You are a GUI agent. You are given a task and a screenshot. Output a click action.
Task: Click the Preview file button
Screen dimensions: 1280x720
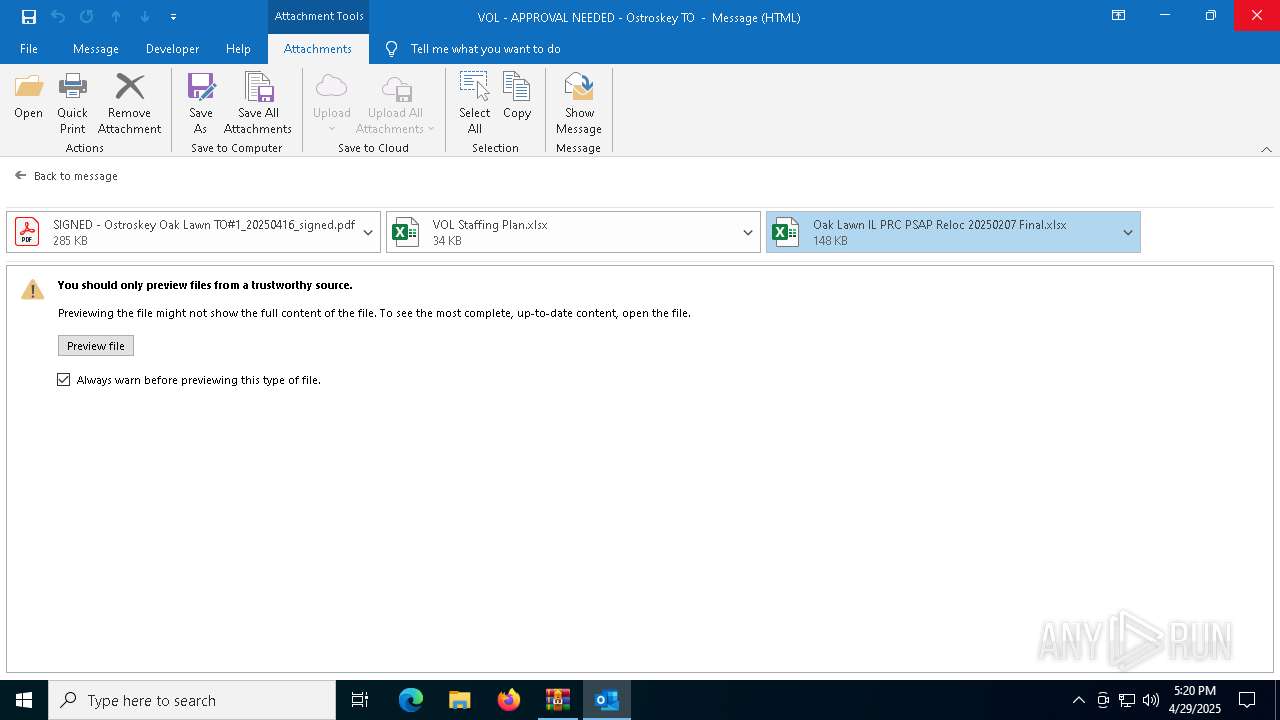96,346
